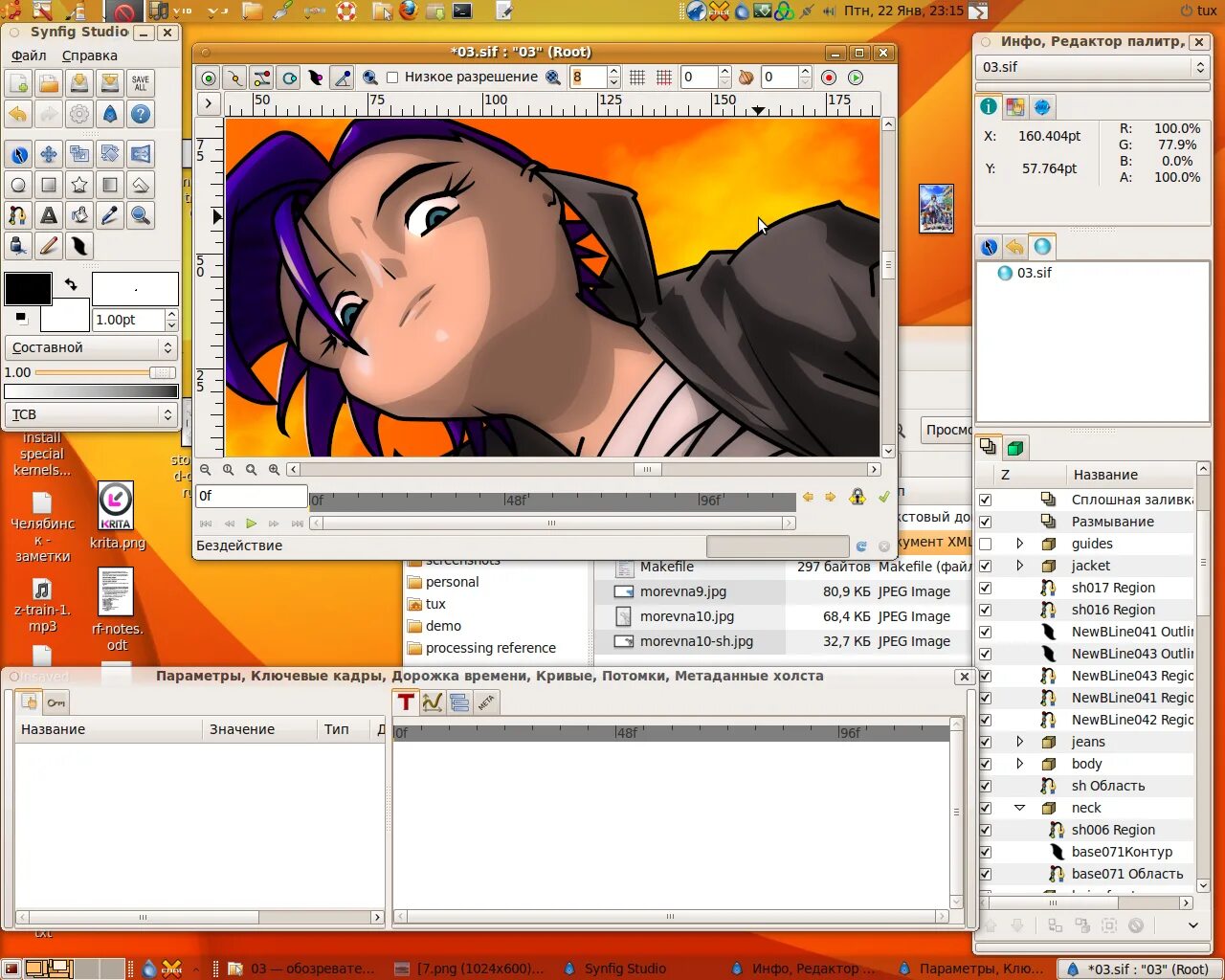The width and height of the screenshot is (1225, 980).
Task: Click the new document icon in toolbox
Action: (x=18, y=83)
